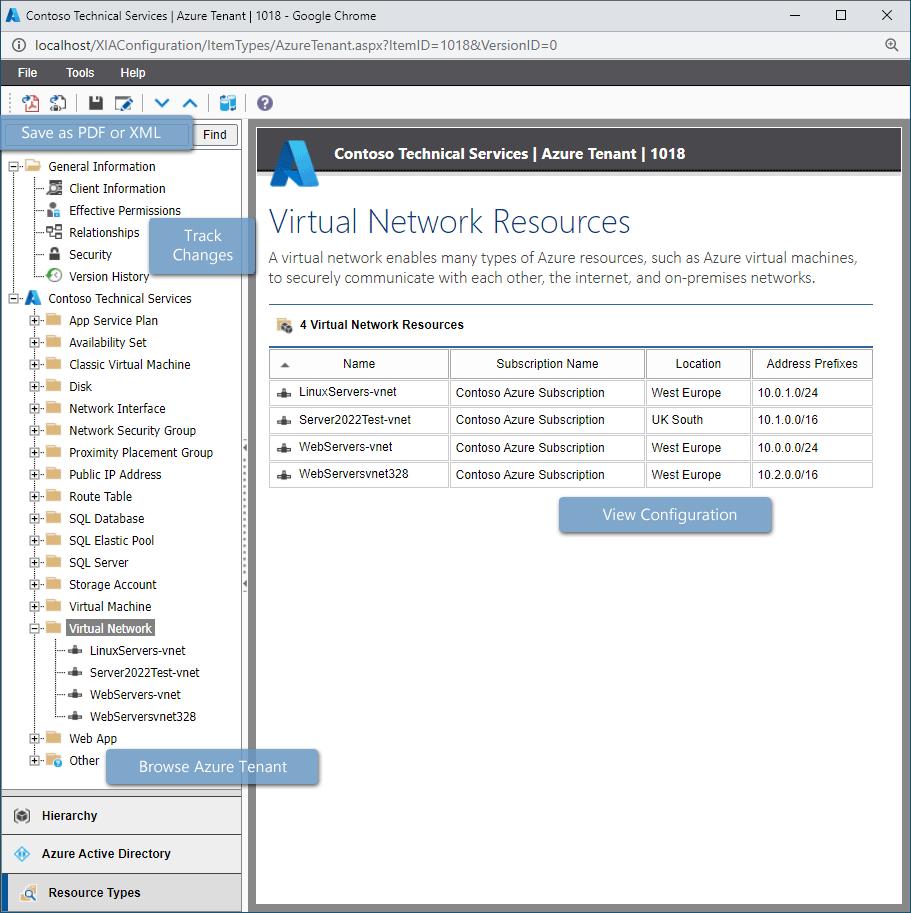Select Server2022Test-vnet in the tree
The image size is (911, 913).
(x=144, y=673)
